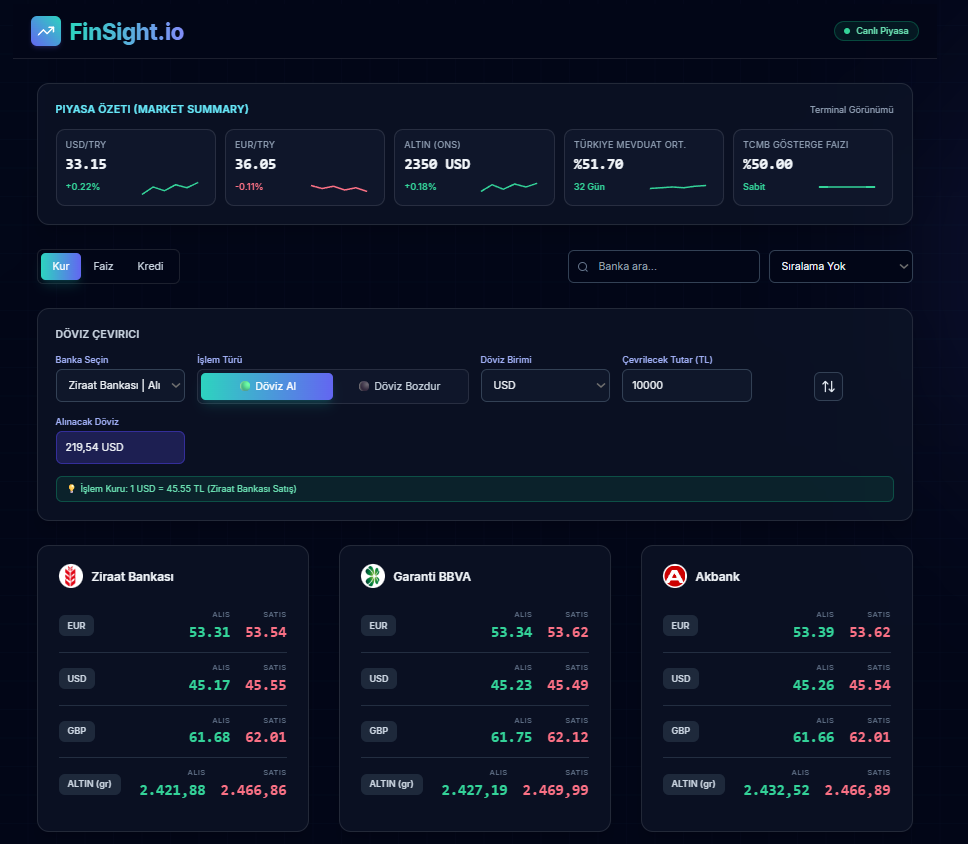This screenshot has height=844, width=968.
Task: Click the -0.11% change on EUR/TRY
Action: coord(249,186)
